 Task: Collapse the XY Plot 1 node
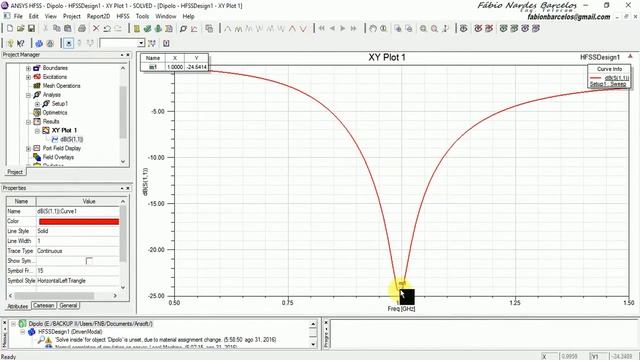(x=37, y=131)
